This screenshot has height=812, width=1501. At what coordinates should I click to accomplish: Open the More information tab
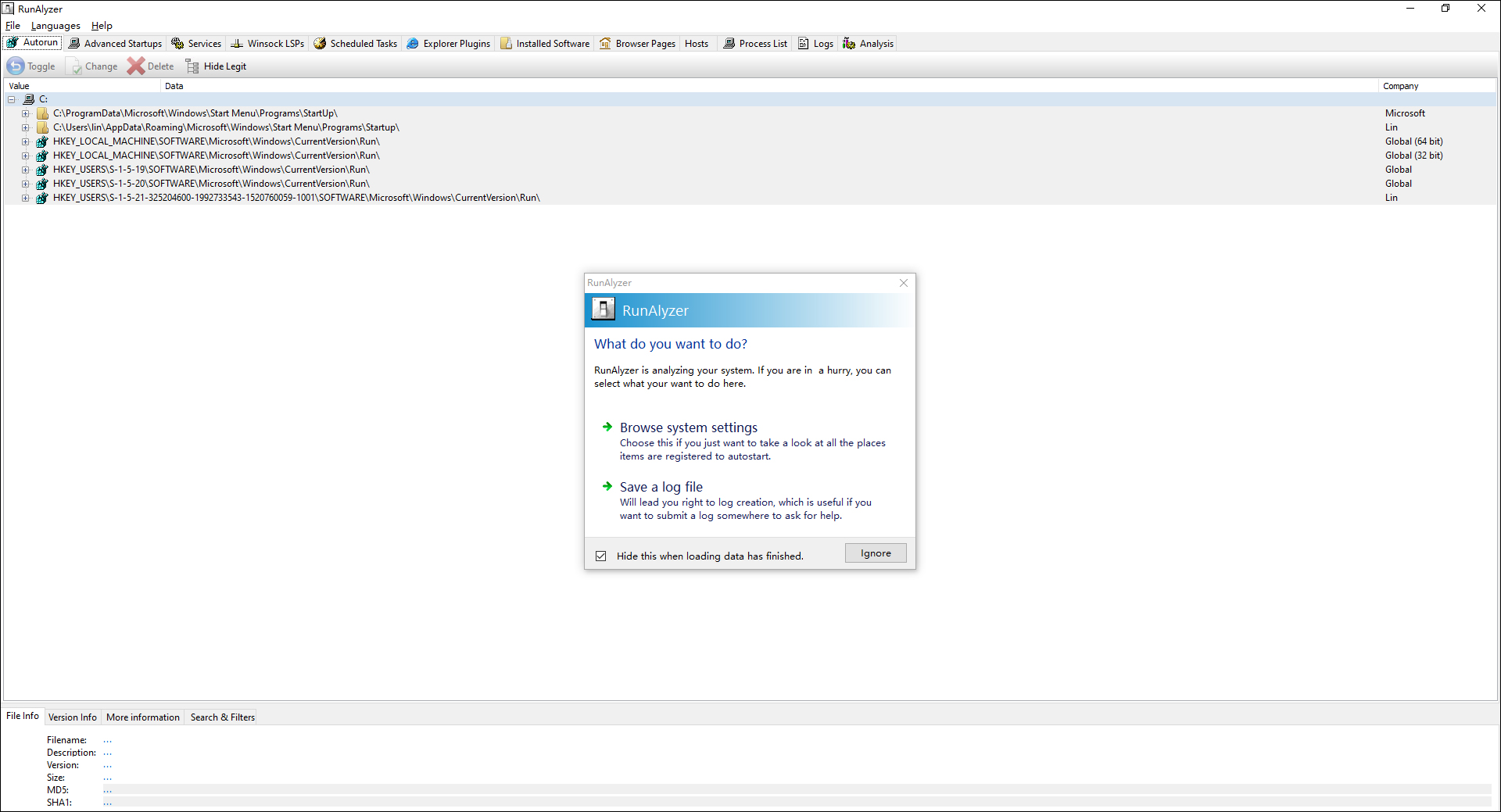[143, 717]
